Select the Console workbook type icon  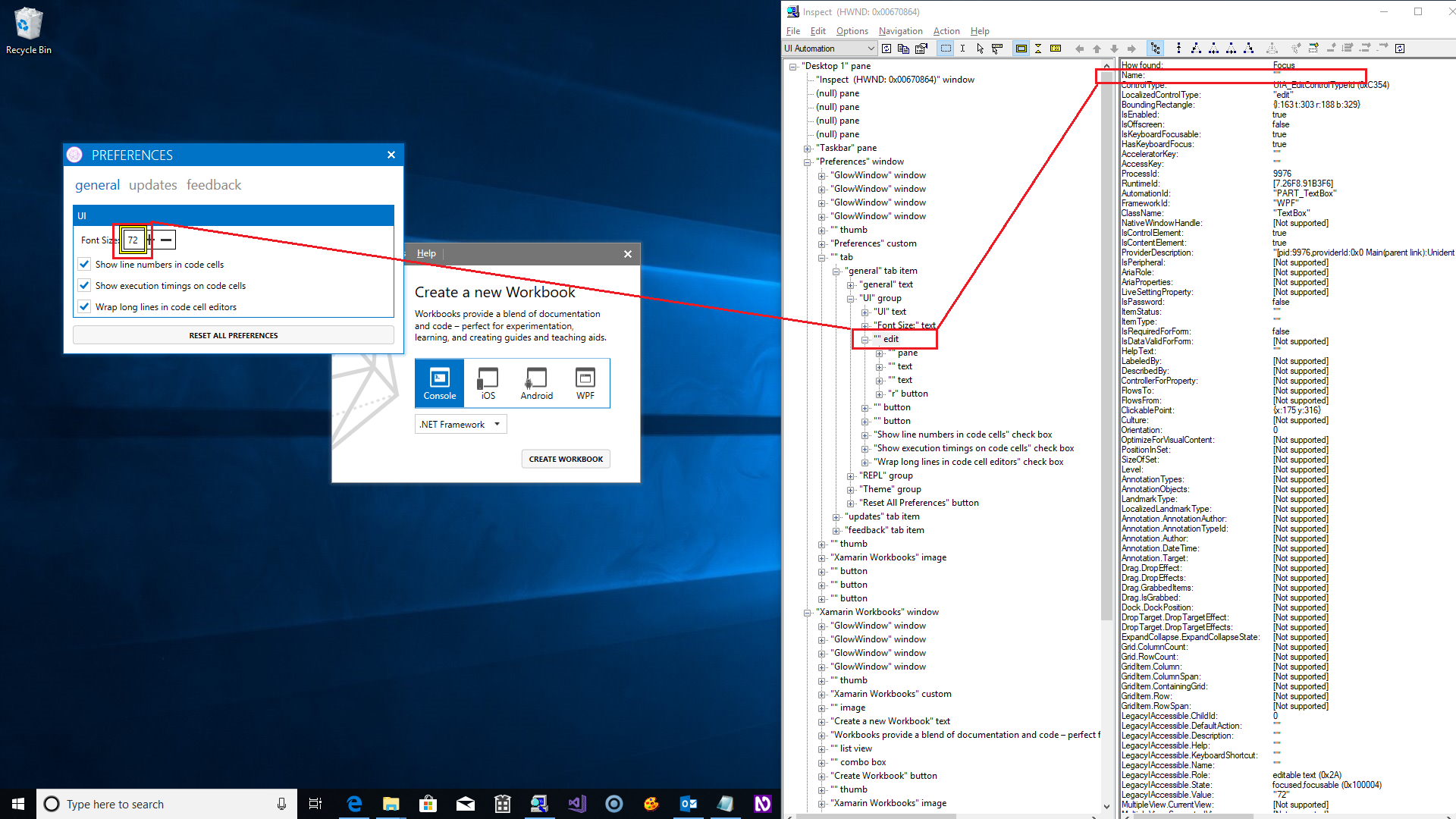(x=439, y=383)
